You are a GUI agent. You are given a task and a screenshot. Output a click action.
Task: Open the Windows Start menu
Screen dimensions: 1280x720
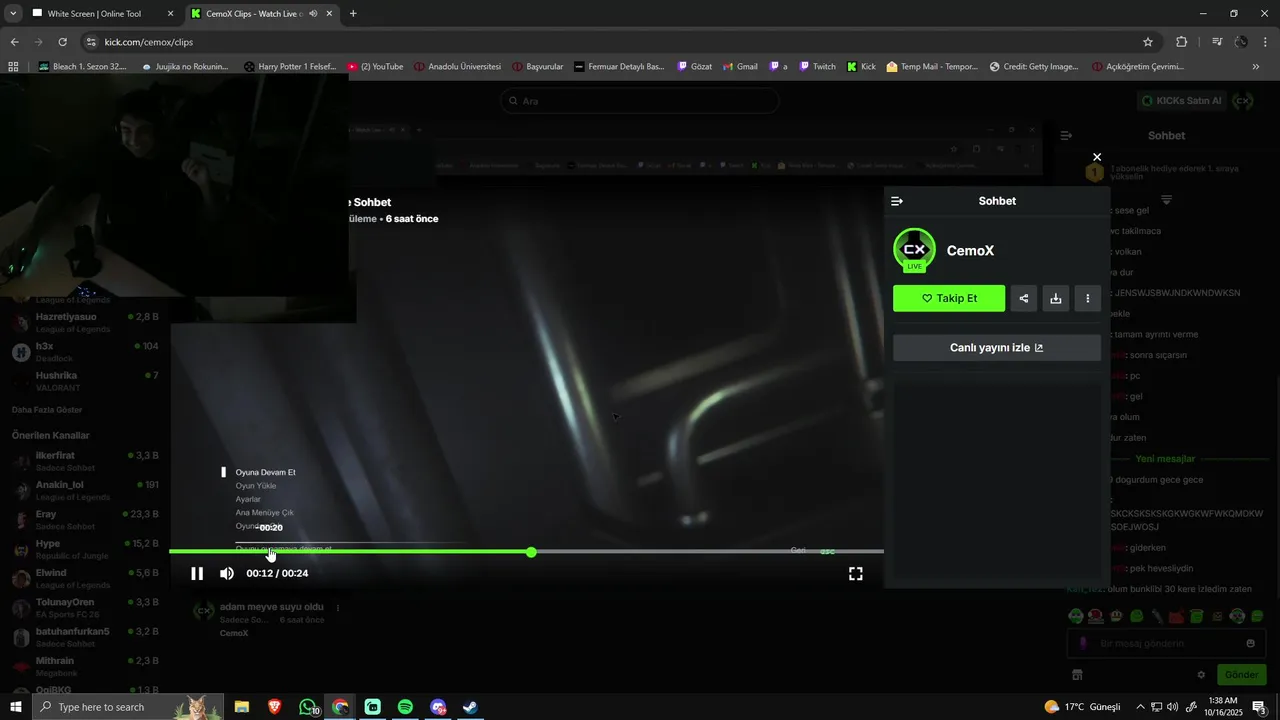[15, 707]
